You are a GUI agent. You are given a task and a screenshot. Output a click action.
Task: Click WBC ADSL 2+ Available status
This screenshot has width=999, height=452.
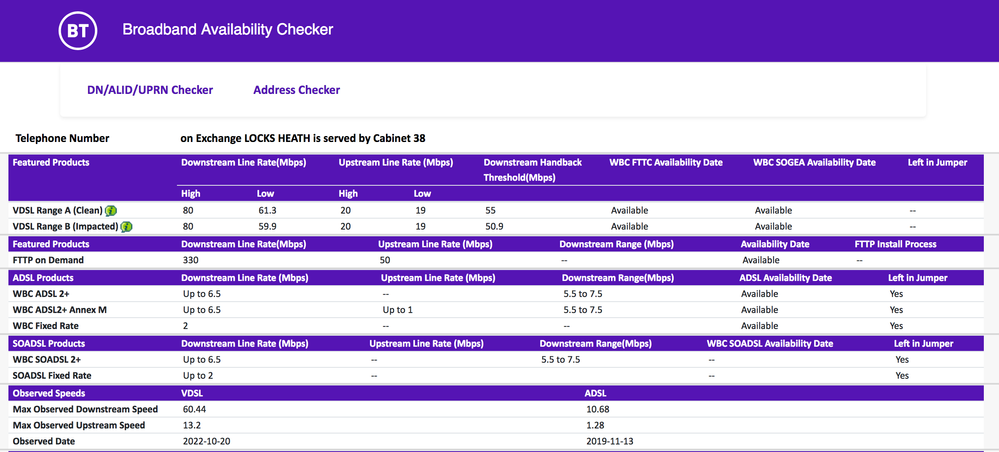pos(759,294)
